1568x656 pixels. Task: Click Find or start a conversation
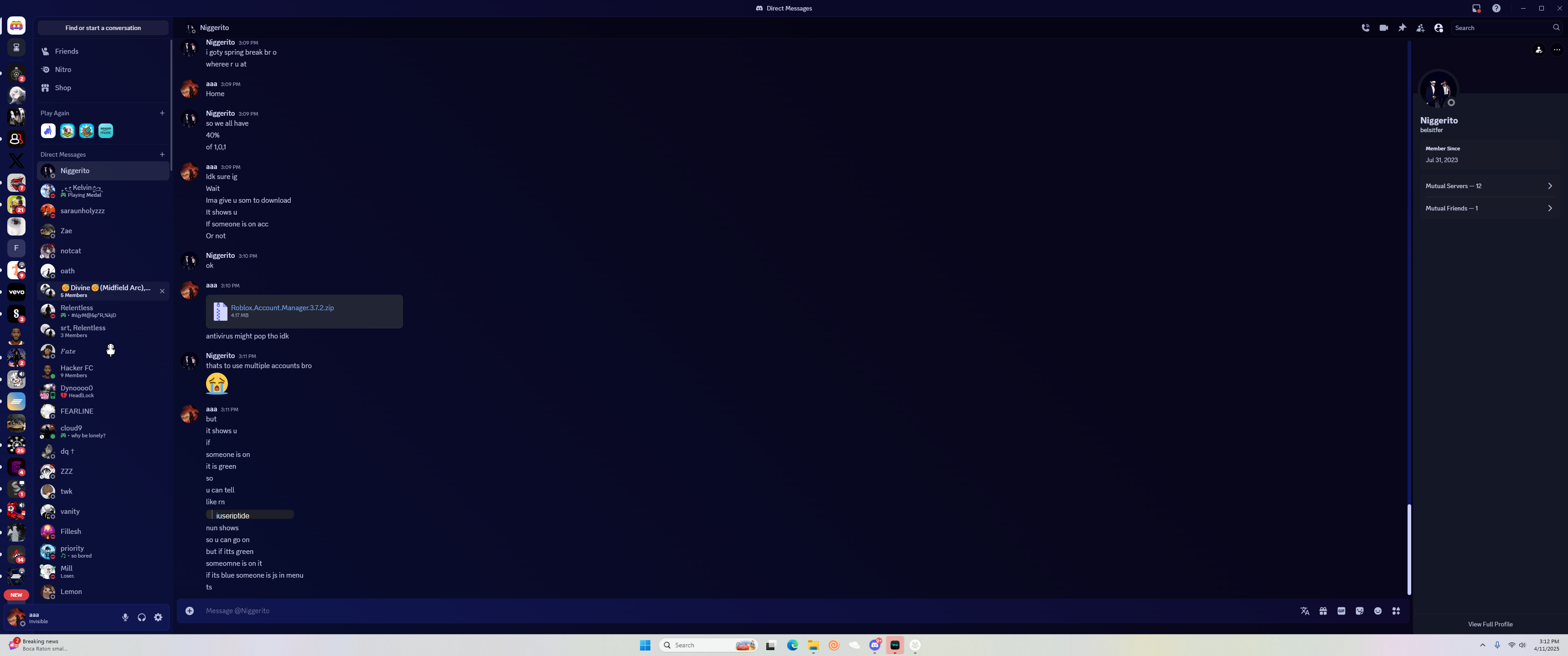[103, 28]
